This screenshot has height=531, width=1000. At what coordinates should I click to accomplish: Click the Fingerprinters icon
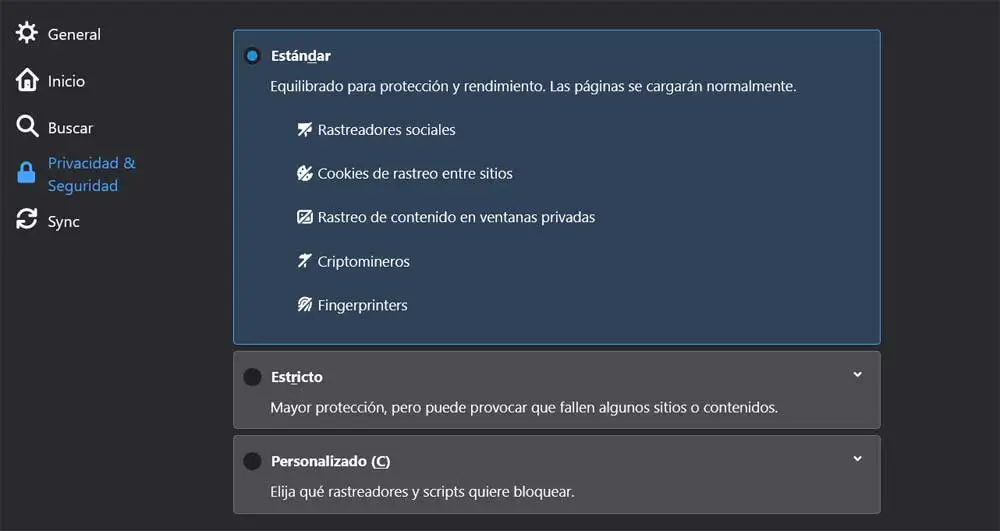tap(305, 306)
